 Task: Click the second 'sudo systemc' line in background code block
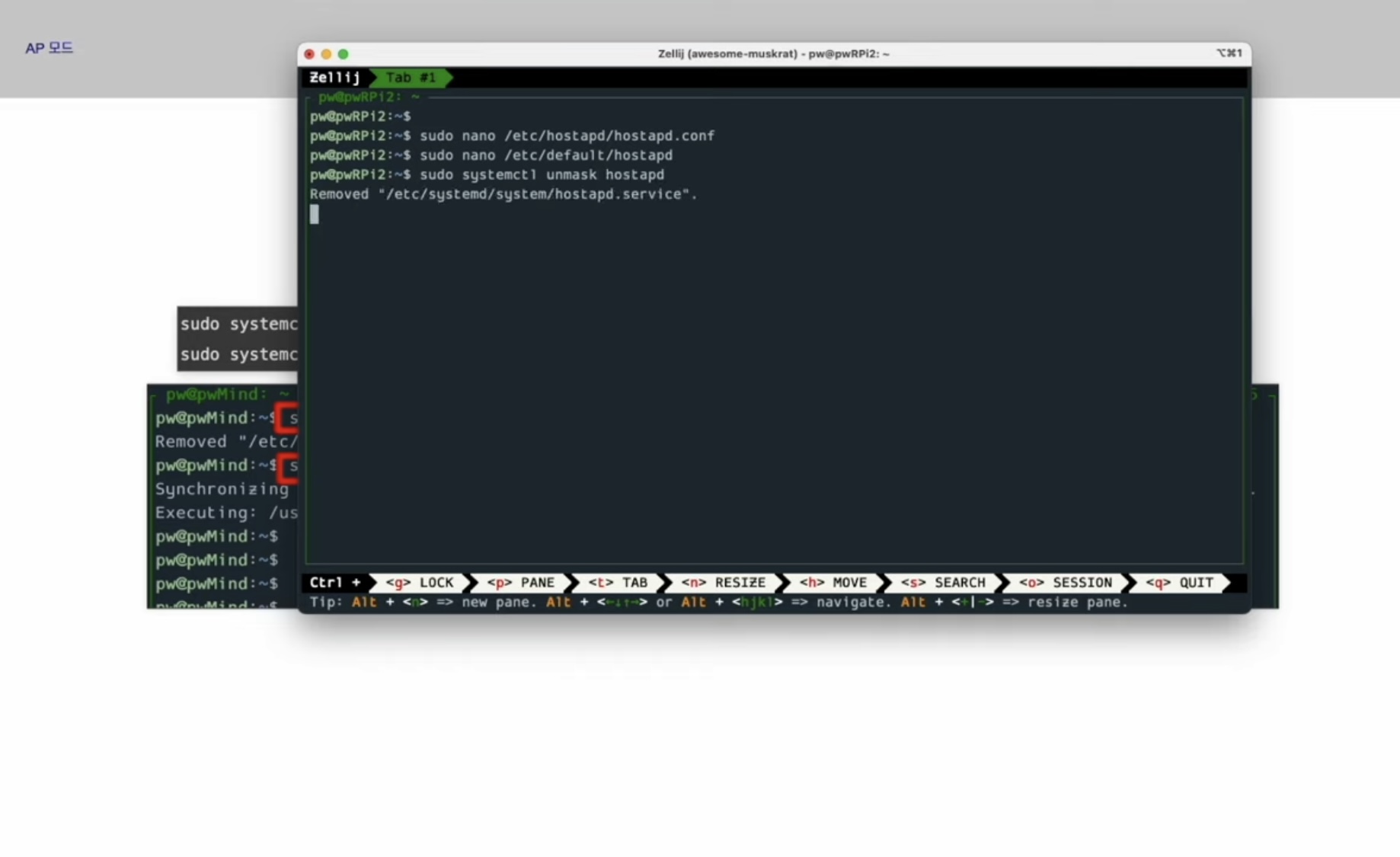click(x=238, y=354)
